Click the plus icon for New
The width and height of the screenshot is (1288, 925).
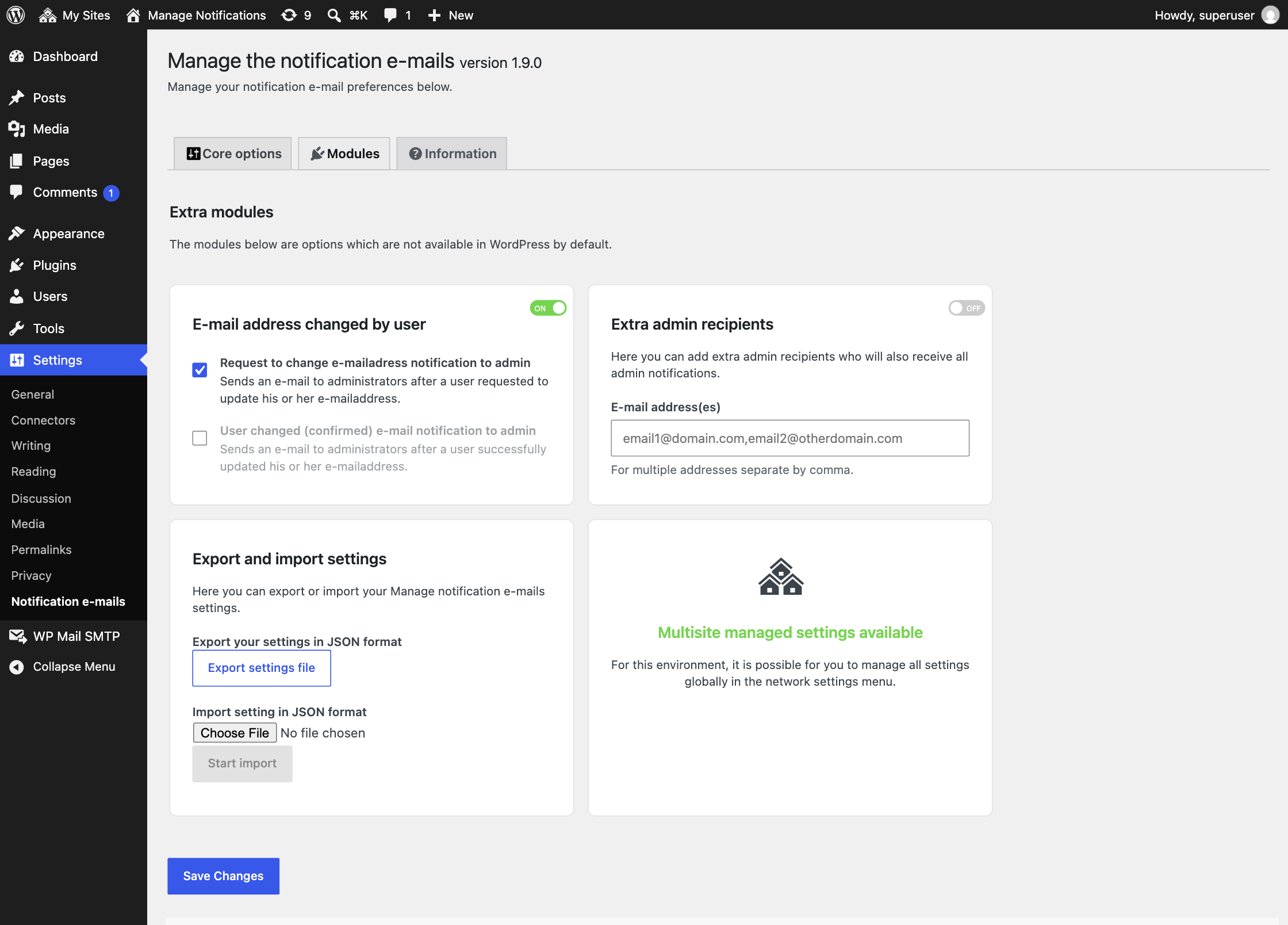[x=434, y=15]
